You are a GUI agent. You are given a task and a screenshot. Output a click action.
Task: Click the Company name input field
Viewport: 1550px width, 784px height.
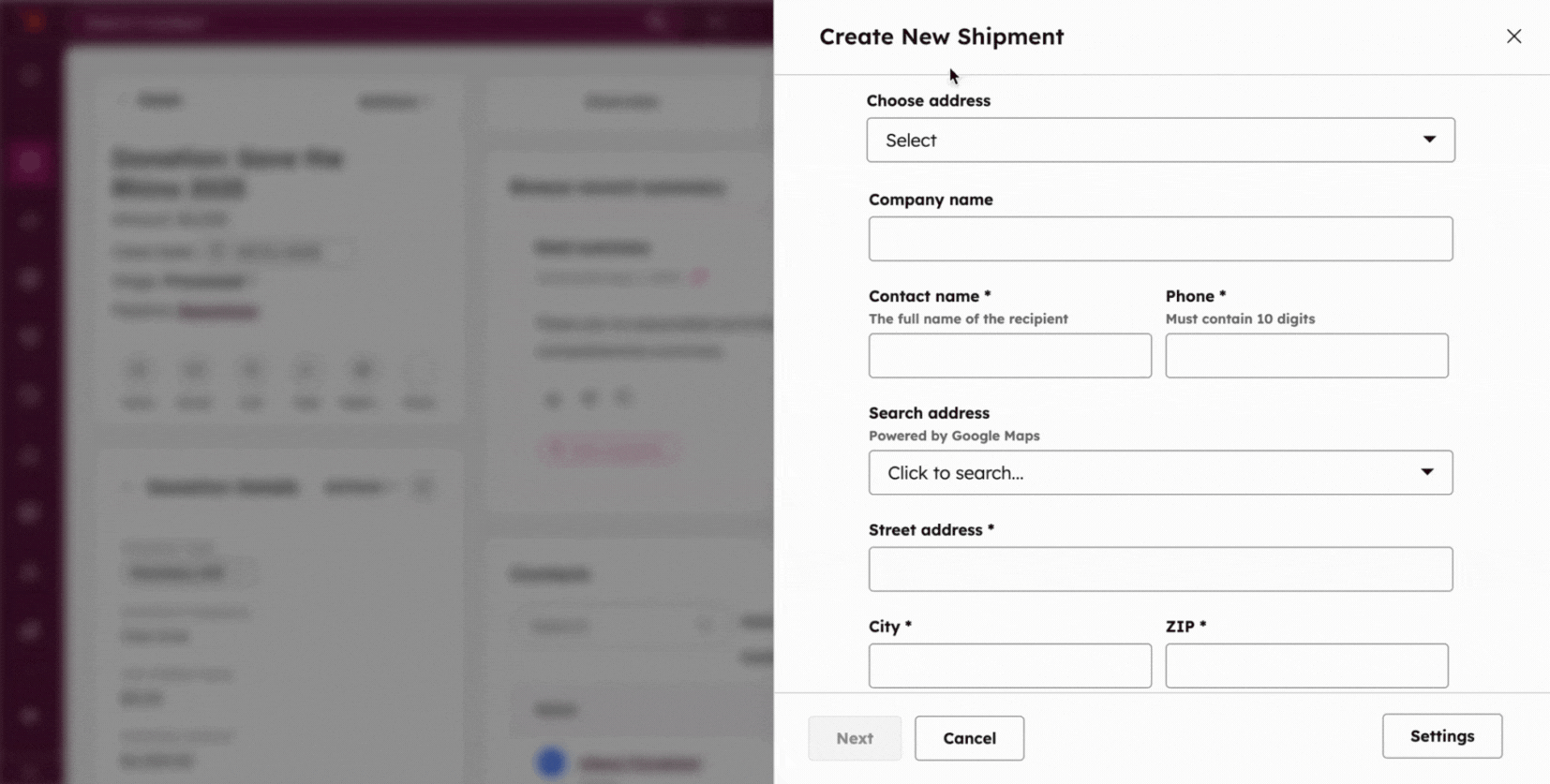[x=1159, y=239]
